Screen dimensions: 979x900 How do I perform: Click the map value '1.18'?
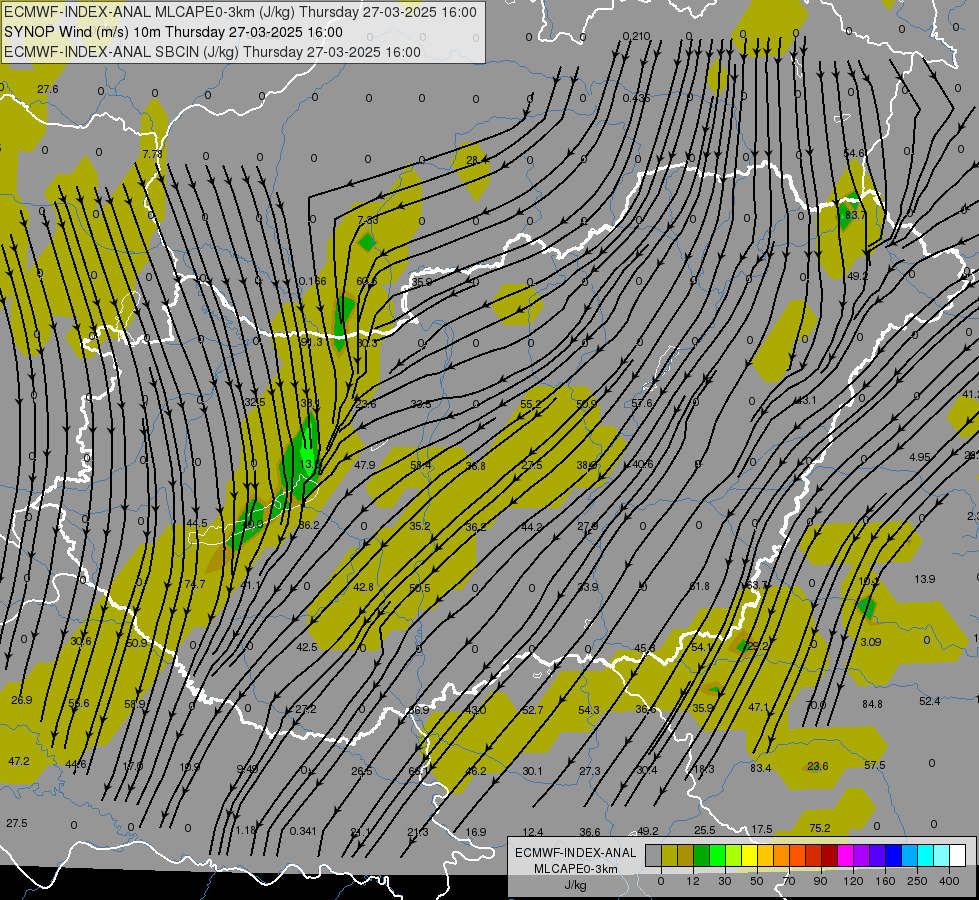pyautogui.click(x=246, y=830)
